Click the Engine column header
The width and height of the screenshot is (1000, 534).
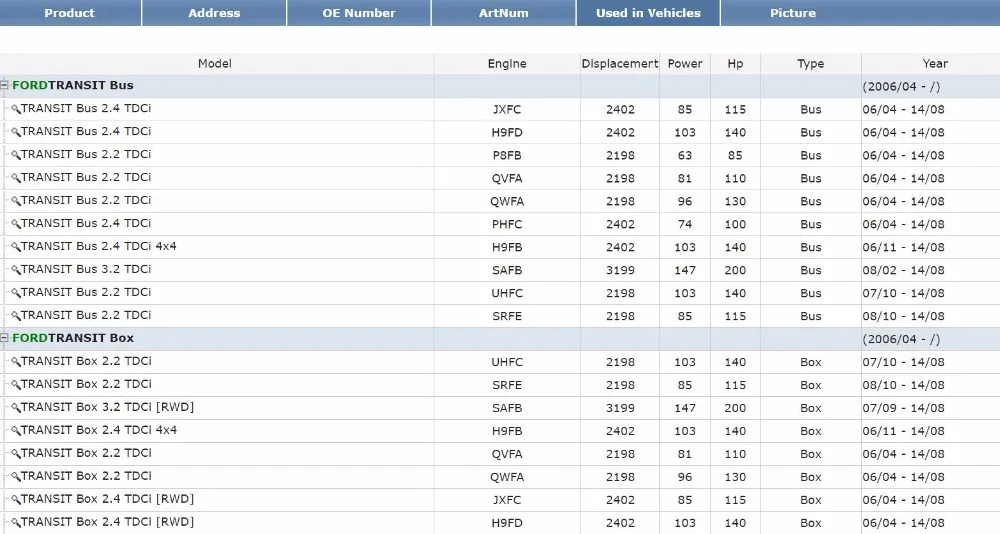[x=507, y=63]
